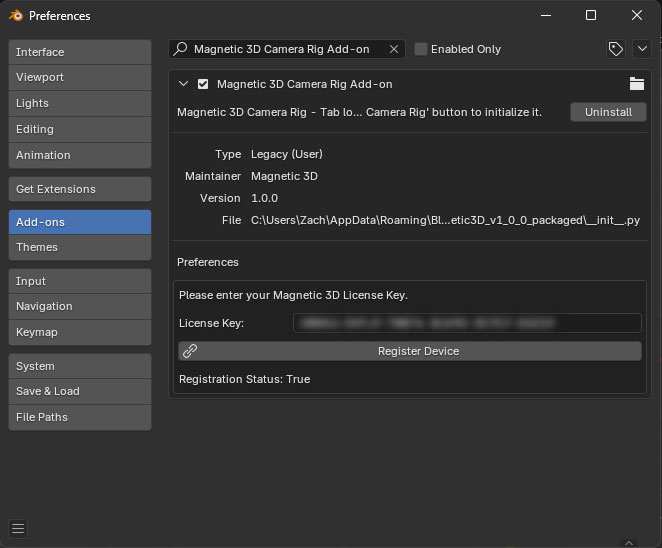This screenshot has width=662, height=548.
Task: Minimize the Preferences window
Action: 546,16
